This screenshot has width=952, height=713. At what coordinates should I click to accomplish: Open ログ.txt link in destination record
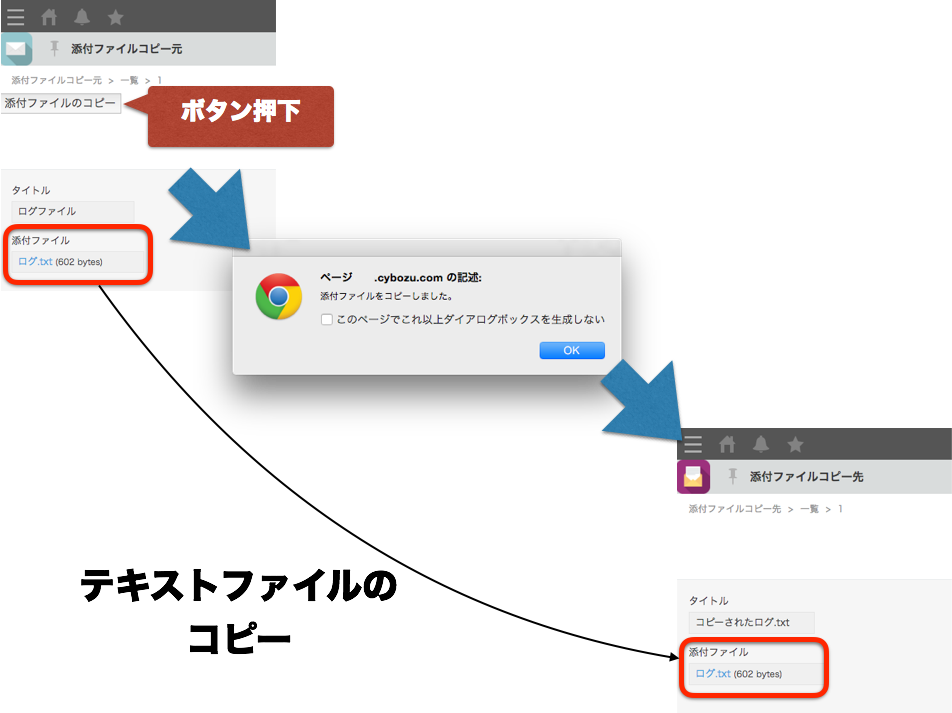coord(713,674)
